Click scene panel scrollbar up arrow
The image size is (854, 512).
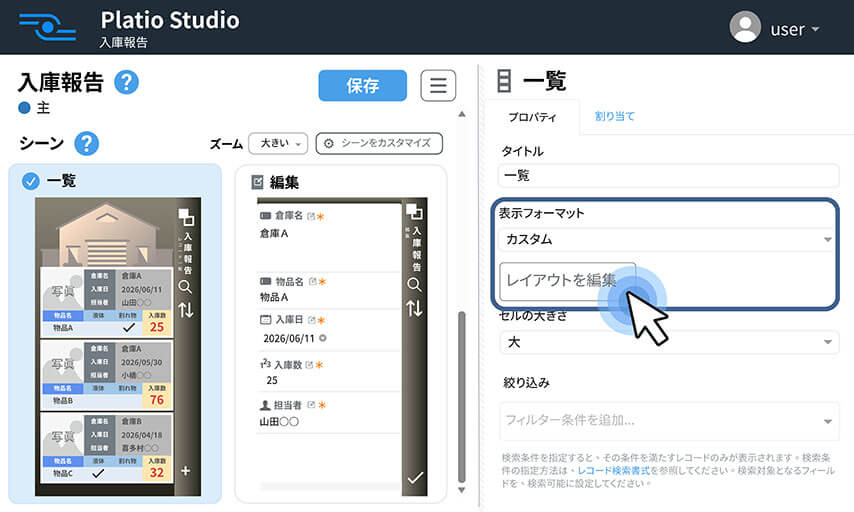click(462, 114)
